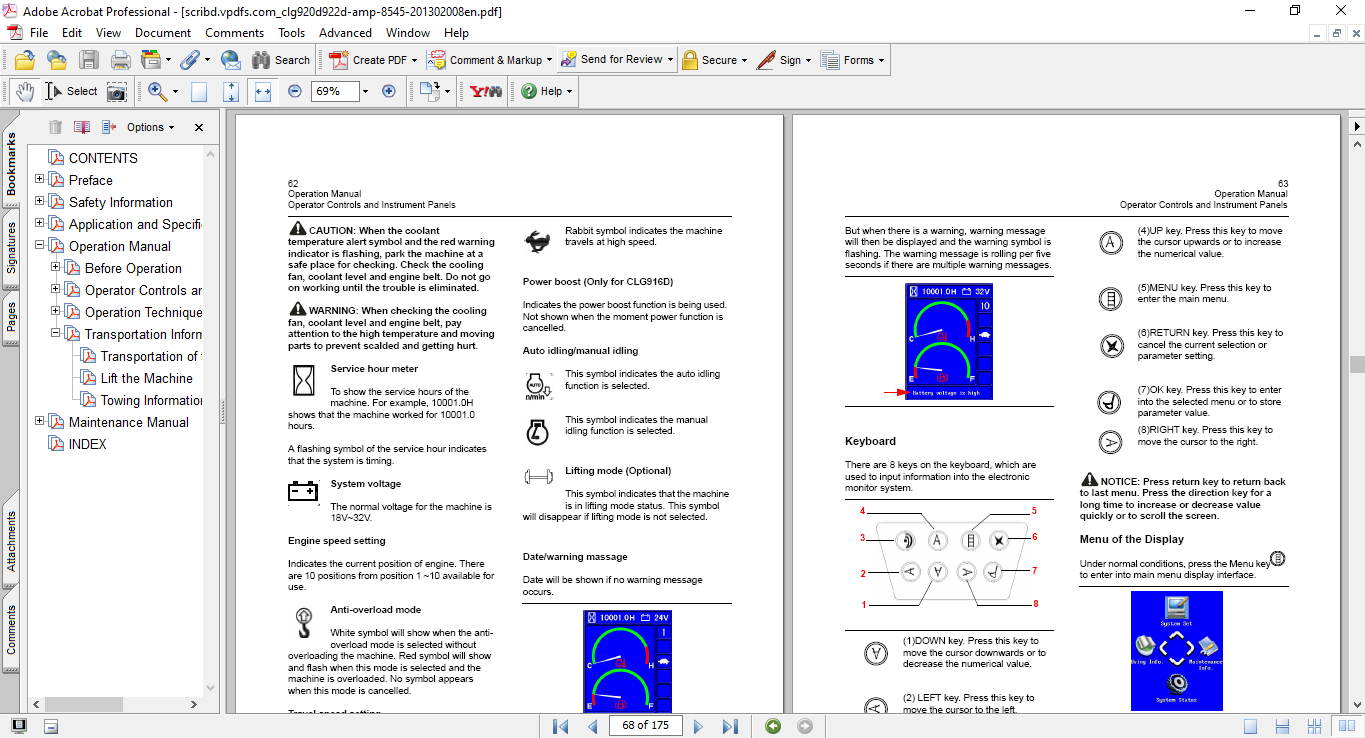This screenshot has height=738, width=1365.
Task: Toggle Fit Width page view
Action: 263,91
